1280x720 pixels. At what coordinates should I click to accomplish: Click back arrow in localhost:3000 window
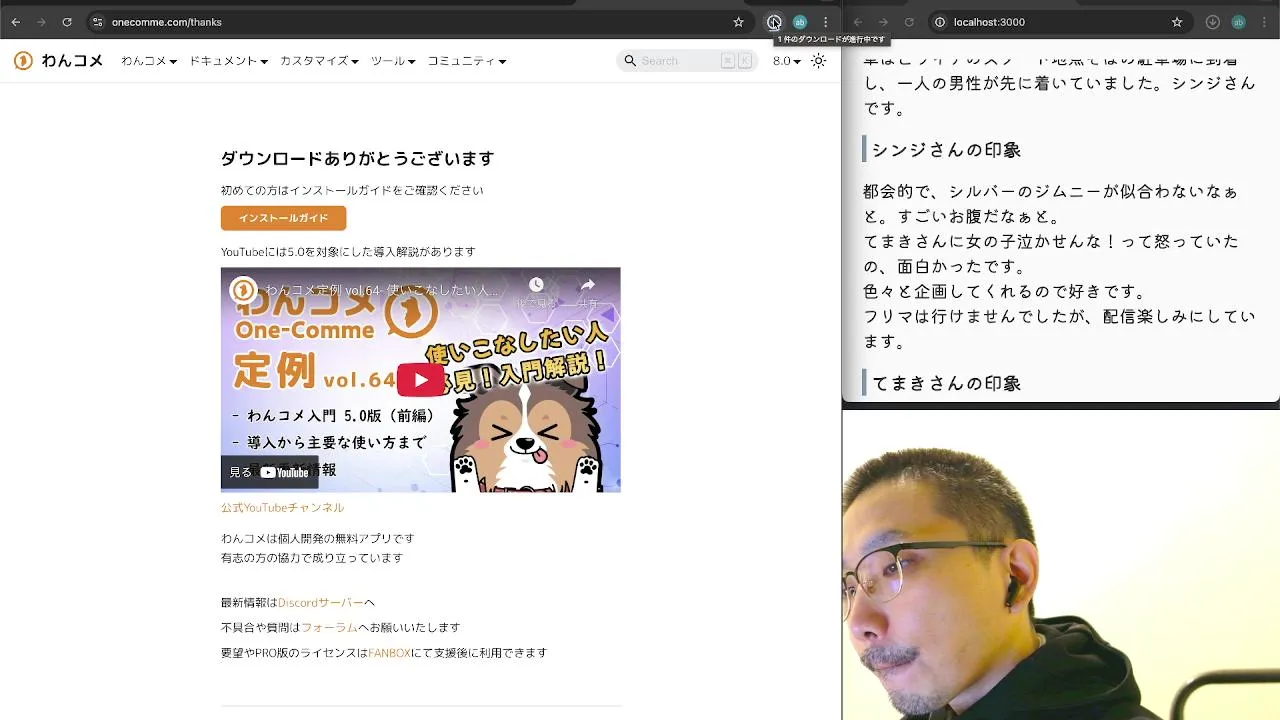click(858, 22)
